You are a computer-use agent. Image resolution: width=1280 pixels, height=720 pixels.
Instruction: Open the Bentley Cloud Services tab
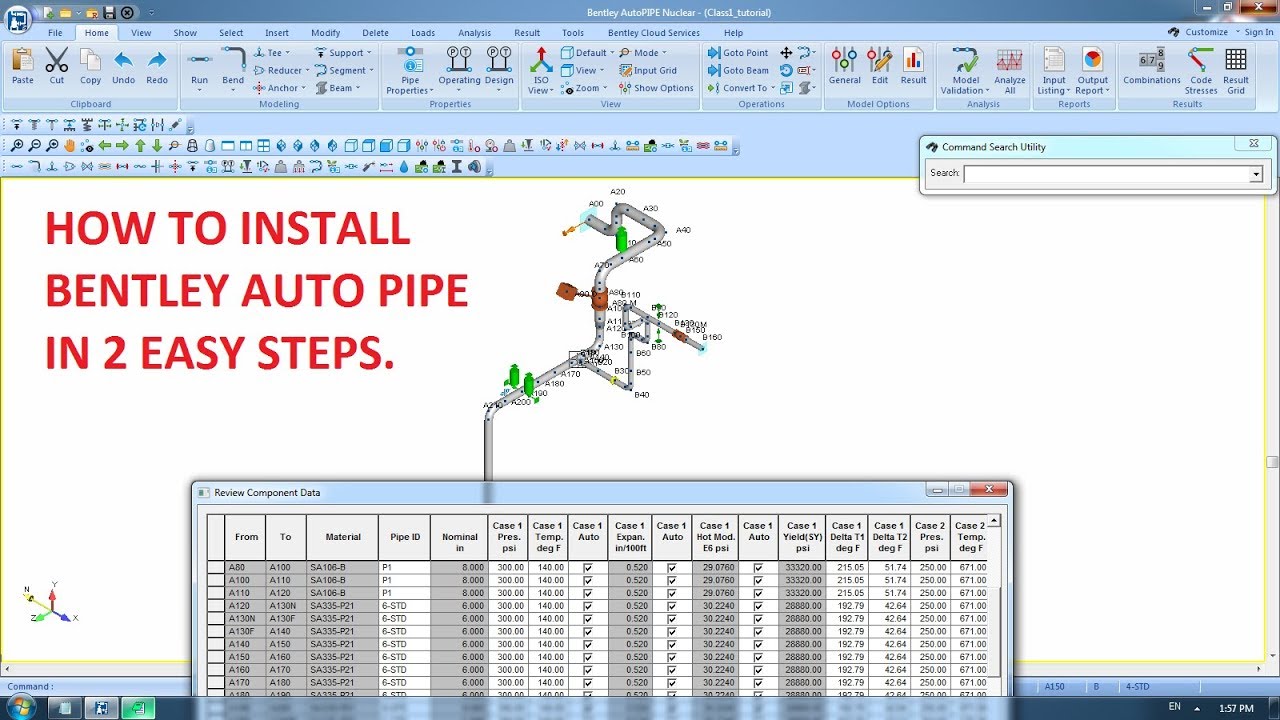pyautogui.click(x=654, y=33)
